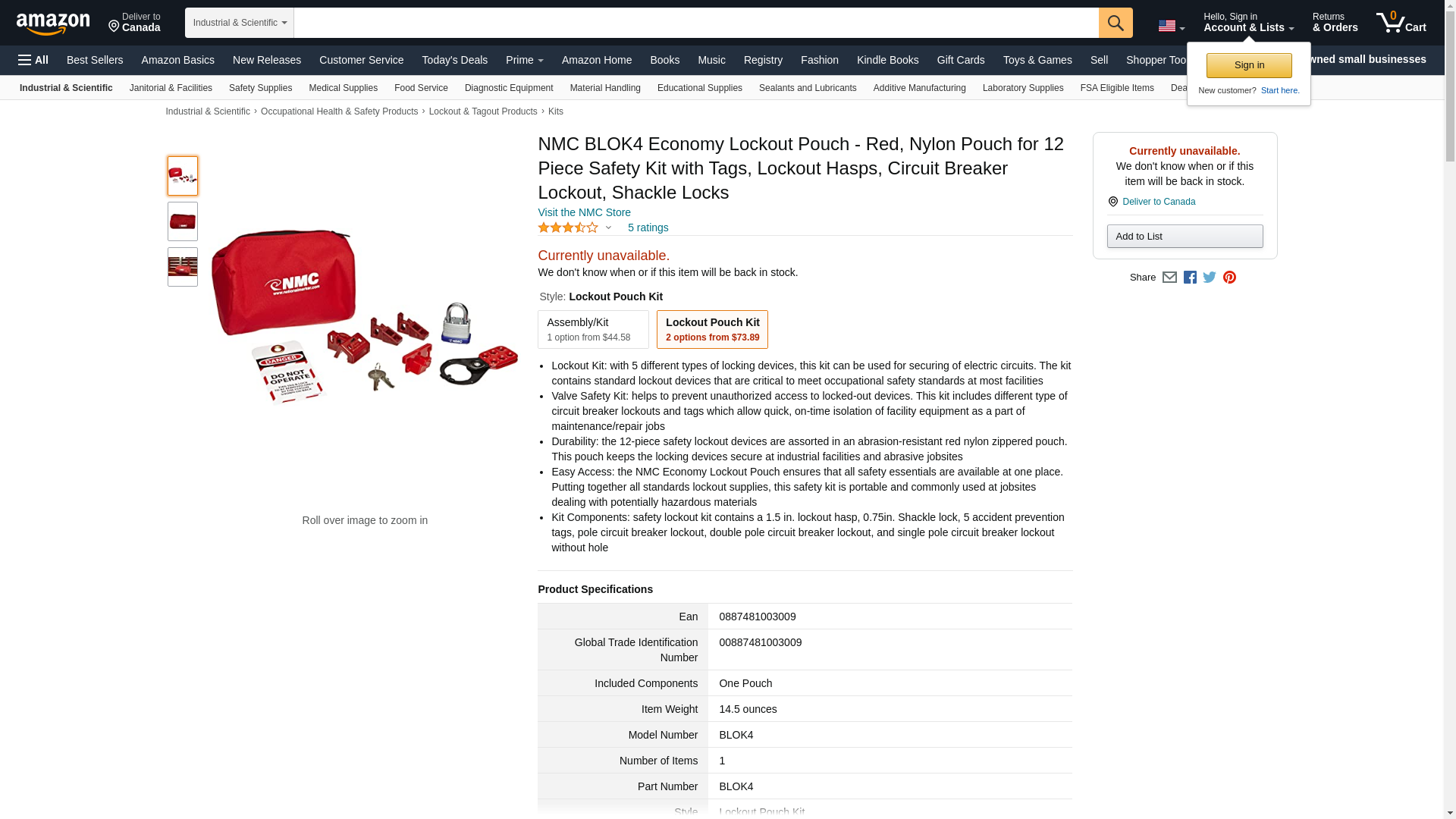Click the Add to List button

(x=1185, y=237)
